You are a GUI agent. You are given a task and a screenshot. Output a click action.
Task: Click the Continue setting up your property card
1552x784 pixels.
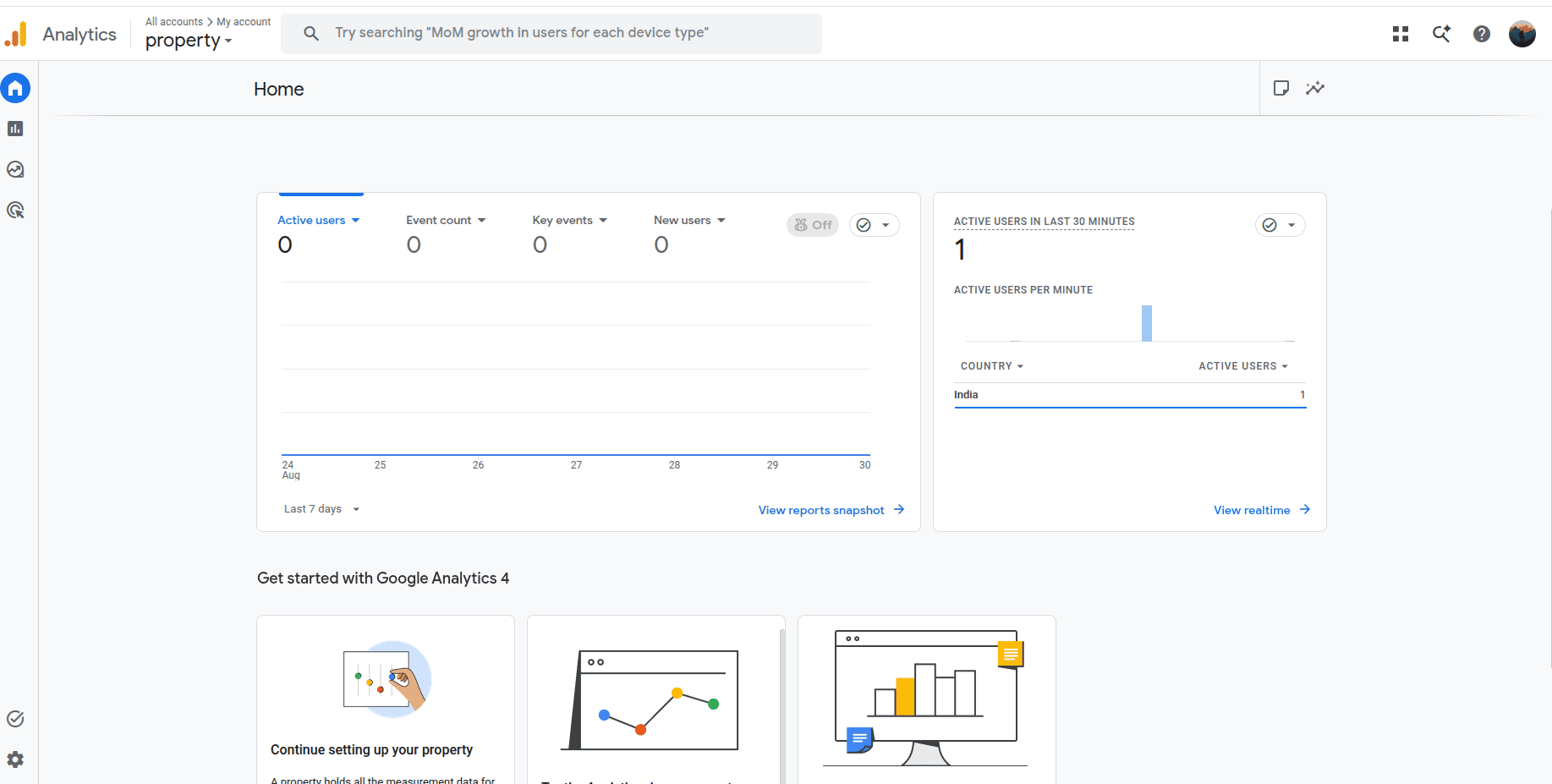386,699
